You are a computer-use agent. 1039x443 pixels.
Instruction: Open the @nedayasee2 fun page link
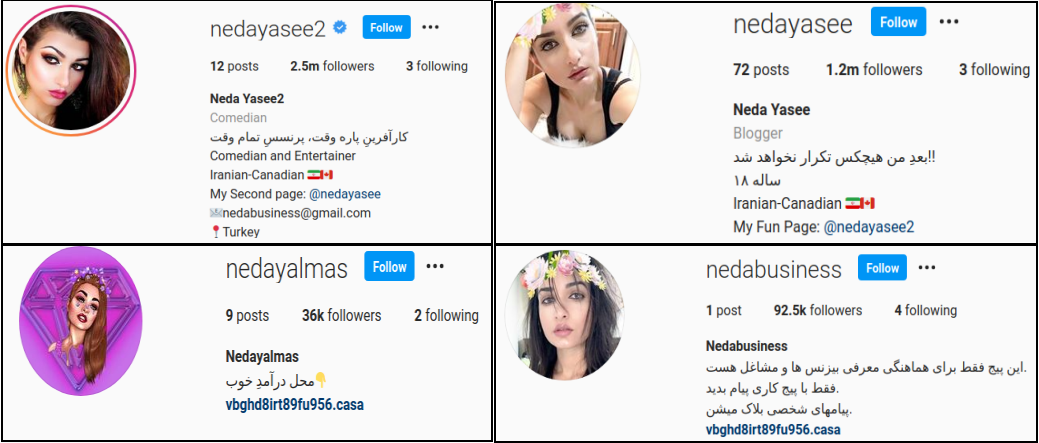869,227
